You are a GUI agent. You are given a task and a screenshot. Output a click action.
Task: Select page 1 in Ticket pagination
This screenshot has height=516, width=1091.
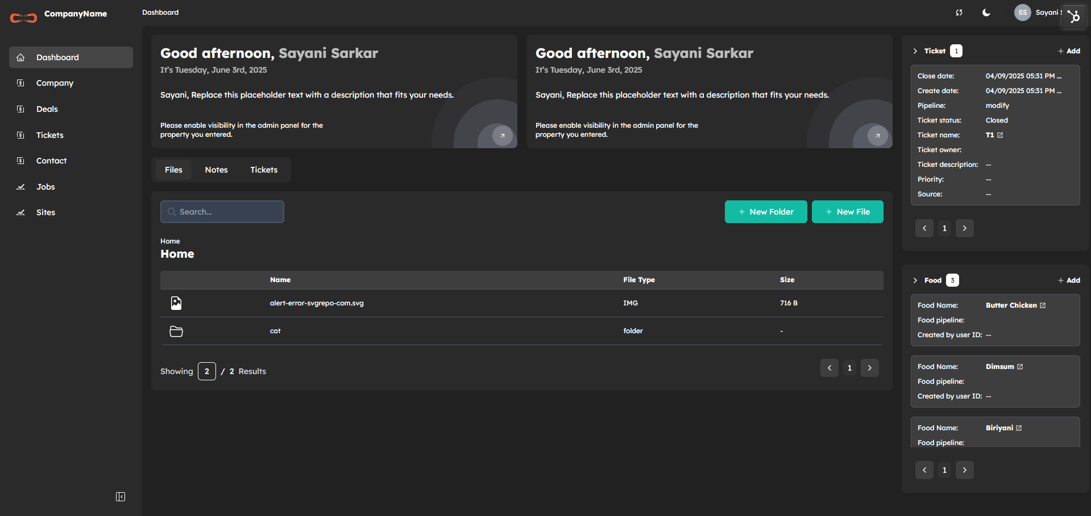point(944,228)
